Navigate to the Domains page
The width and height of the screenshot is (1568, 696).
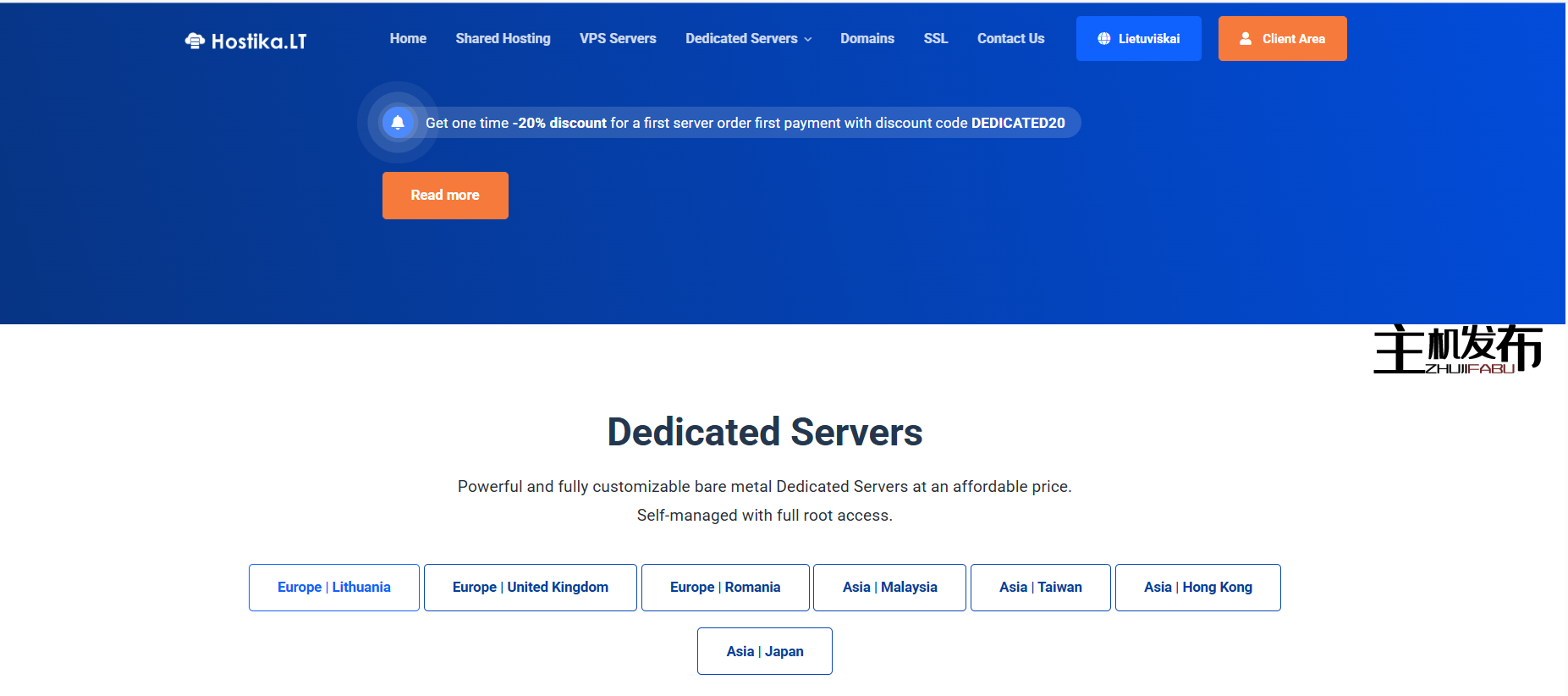point(867,39)
